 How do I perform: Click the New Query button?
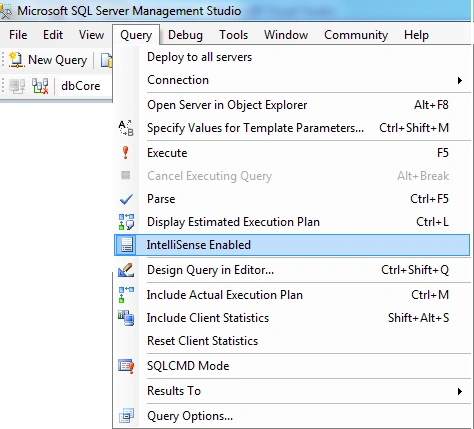click(48, 60)
